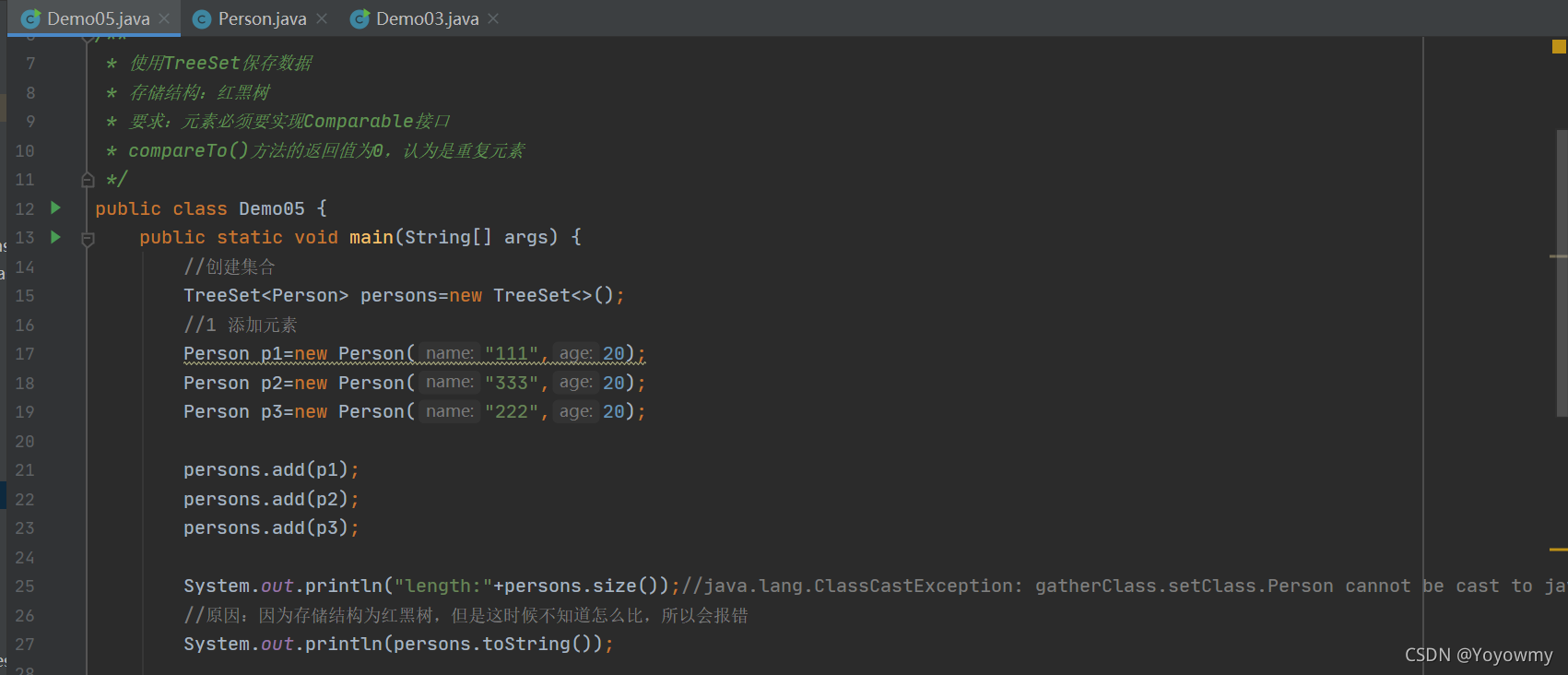Screen dimensions: 1568x675
Task: Click the 存储结构:红黑树 doc comment line
Action: click(x=188, y=93)
